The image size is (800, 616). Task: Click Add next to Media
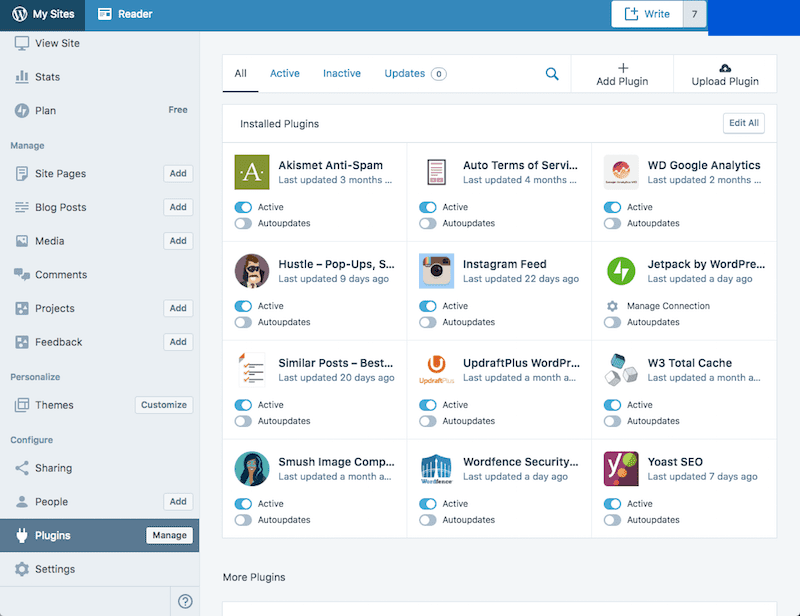[178, 241]
